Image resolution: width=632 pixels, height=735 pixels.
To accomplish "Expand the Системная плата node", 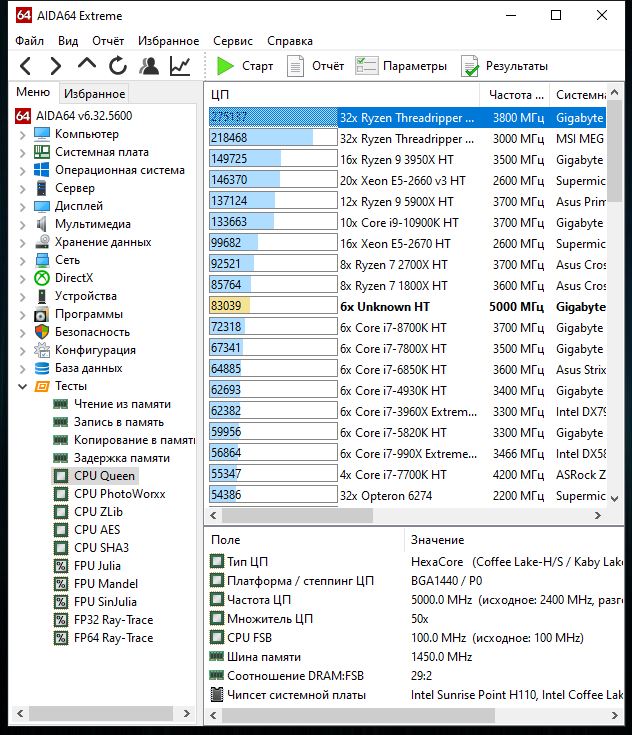I will tap(22, 153).
